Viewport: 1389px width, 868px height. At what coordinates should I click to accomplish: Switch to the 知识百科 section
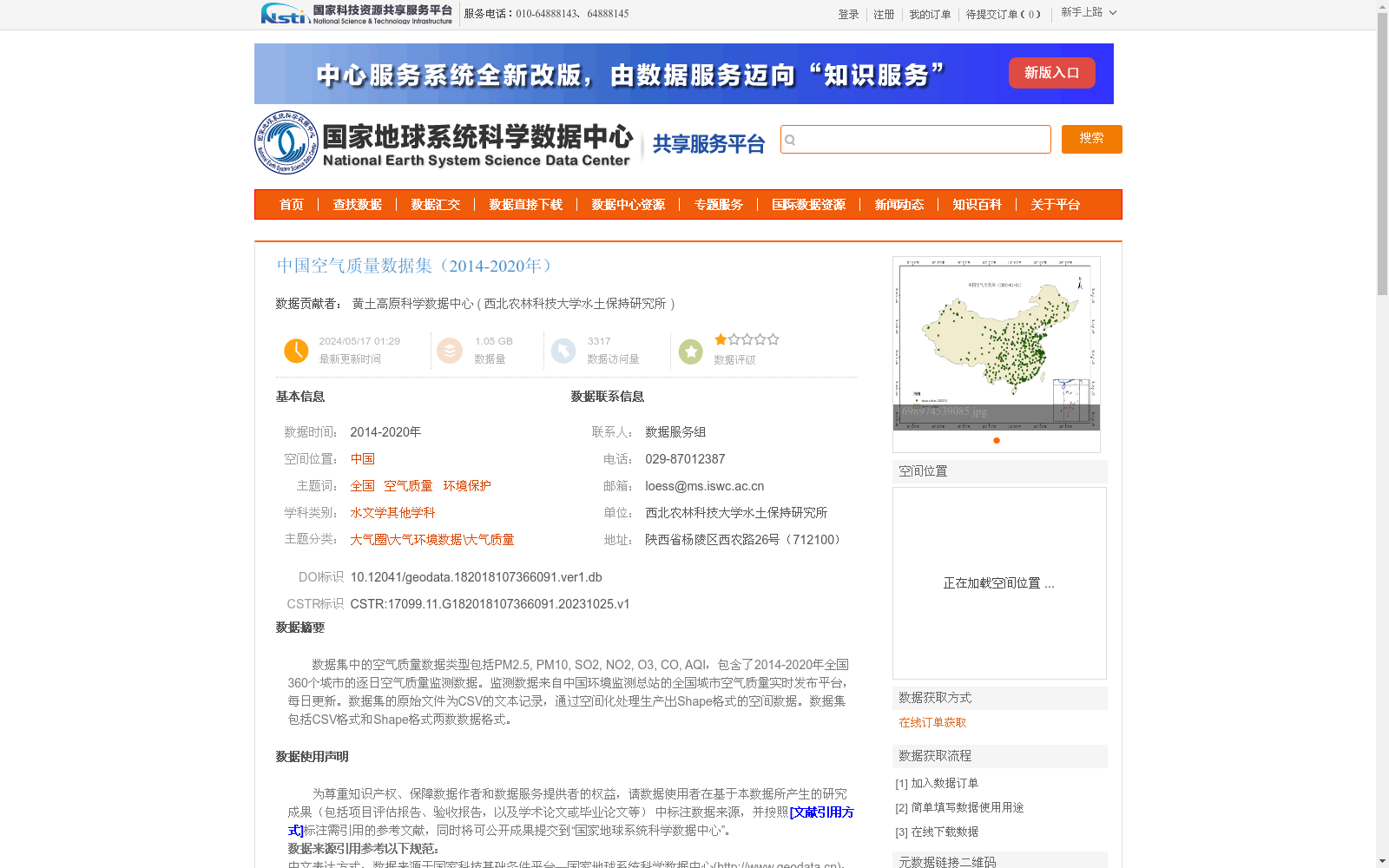click(x=976, y=205)
